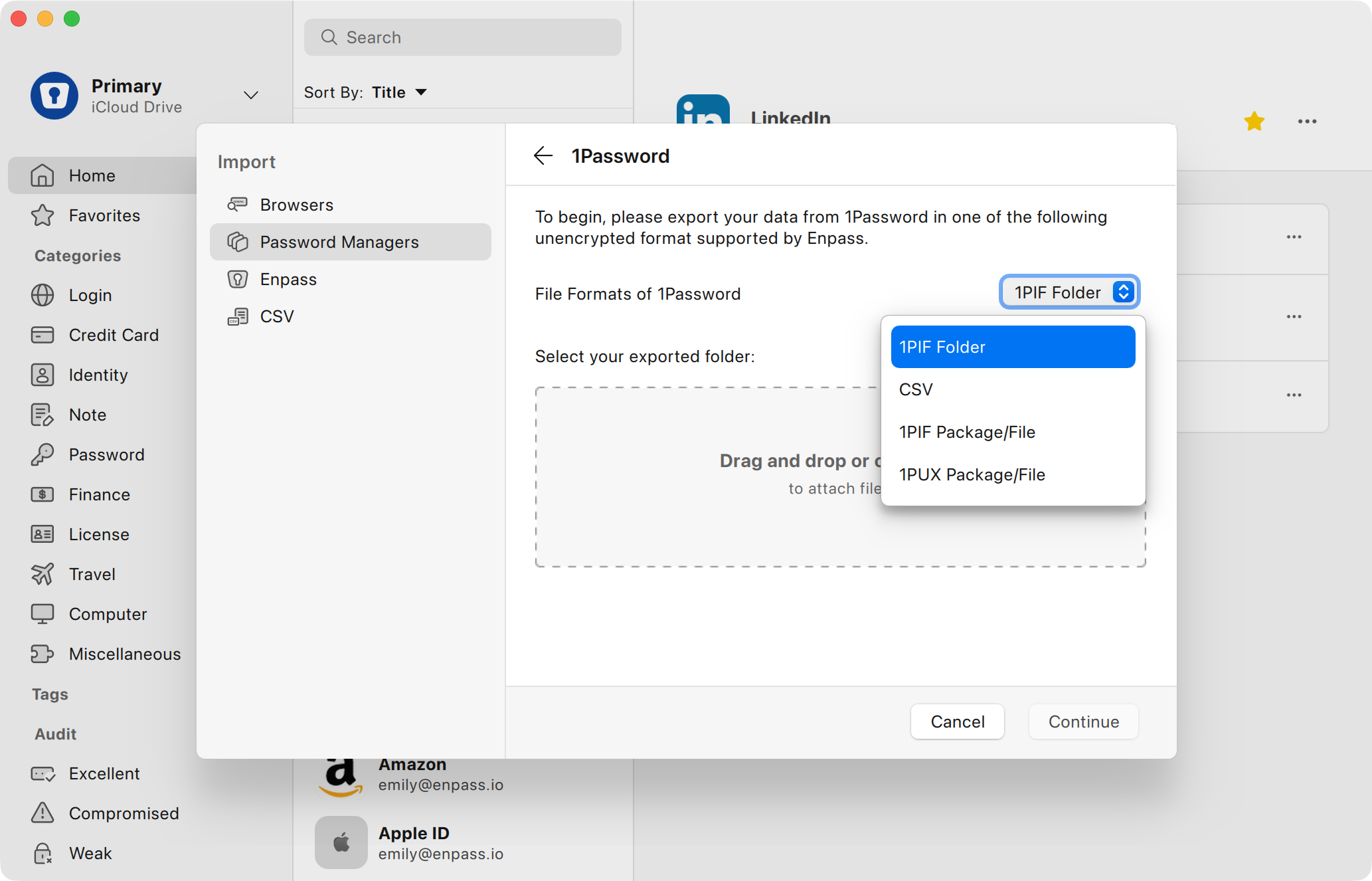This screenshot has width=1372, height=881.
Task: Click the Audit section heading
Action: point(56,734)
